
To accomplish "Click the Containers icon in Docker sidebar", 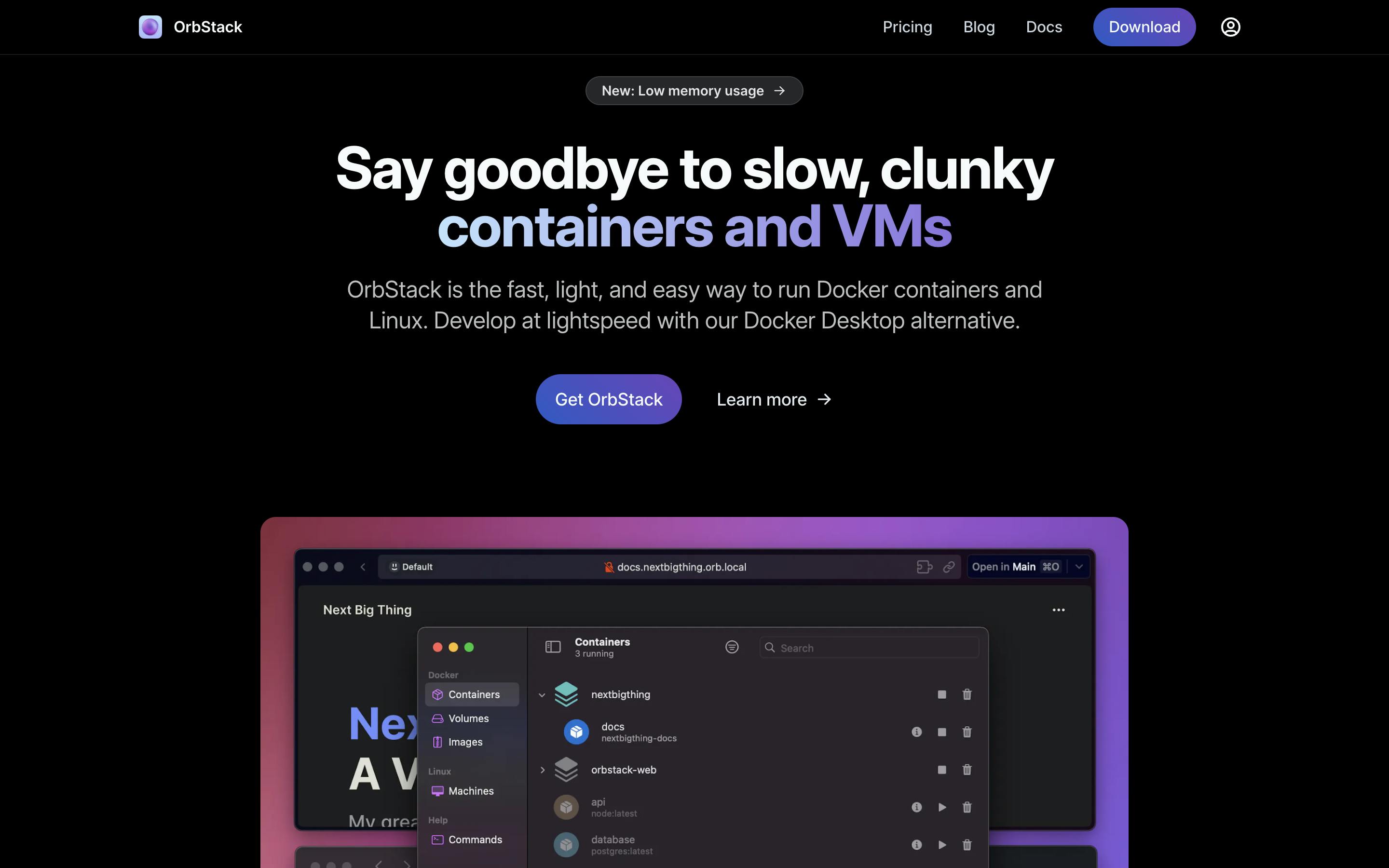I will point(437,694).
